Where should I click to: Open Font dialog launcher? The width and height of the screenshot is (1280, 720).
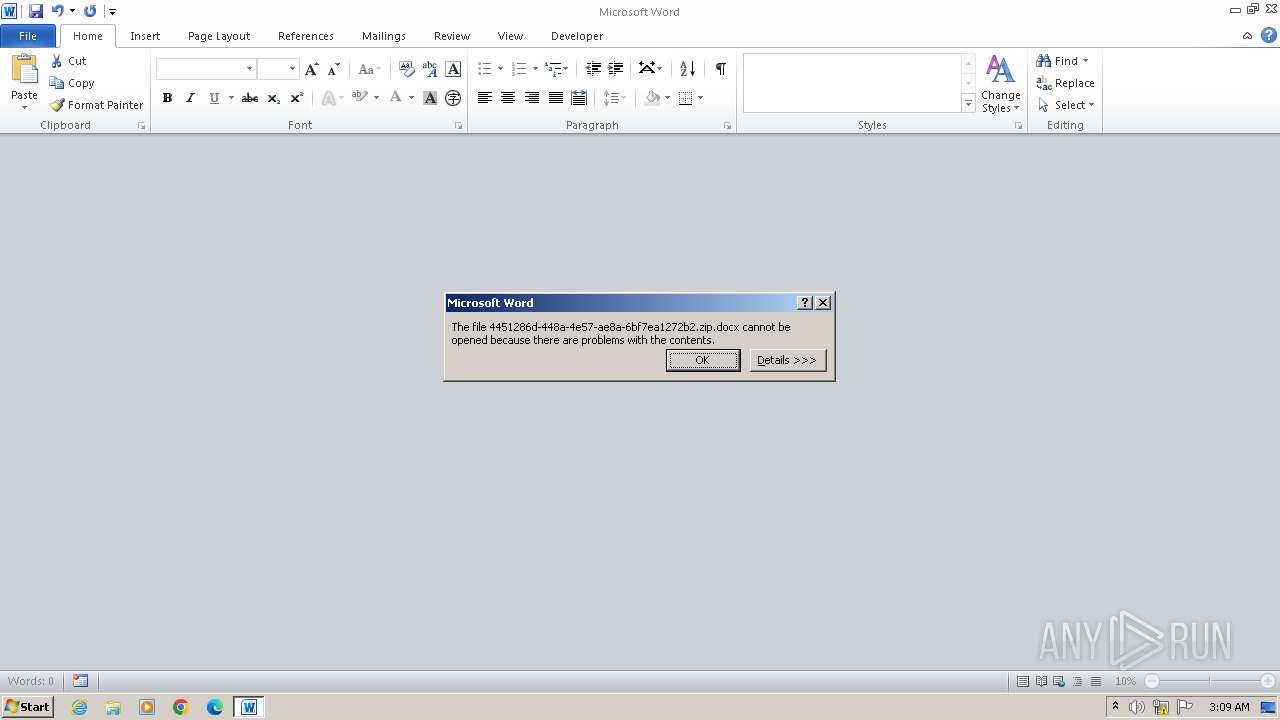click(x=459, y=126)
